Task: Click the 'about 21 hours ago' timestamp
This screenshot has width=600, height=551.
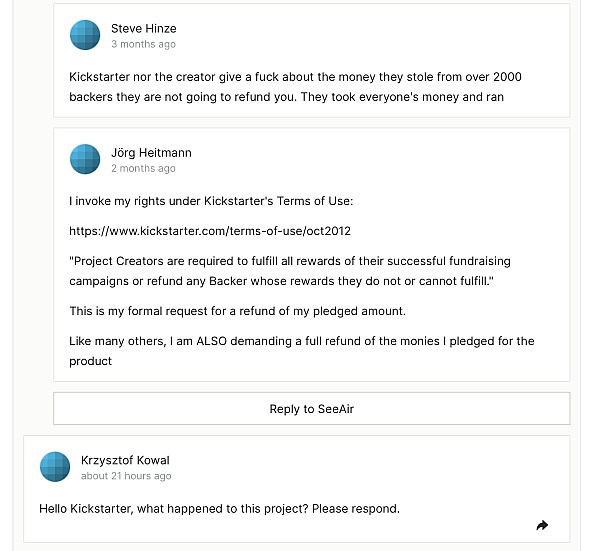Action: [x=126, y=476]
